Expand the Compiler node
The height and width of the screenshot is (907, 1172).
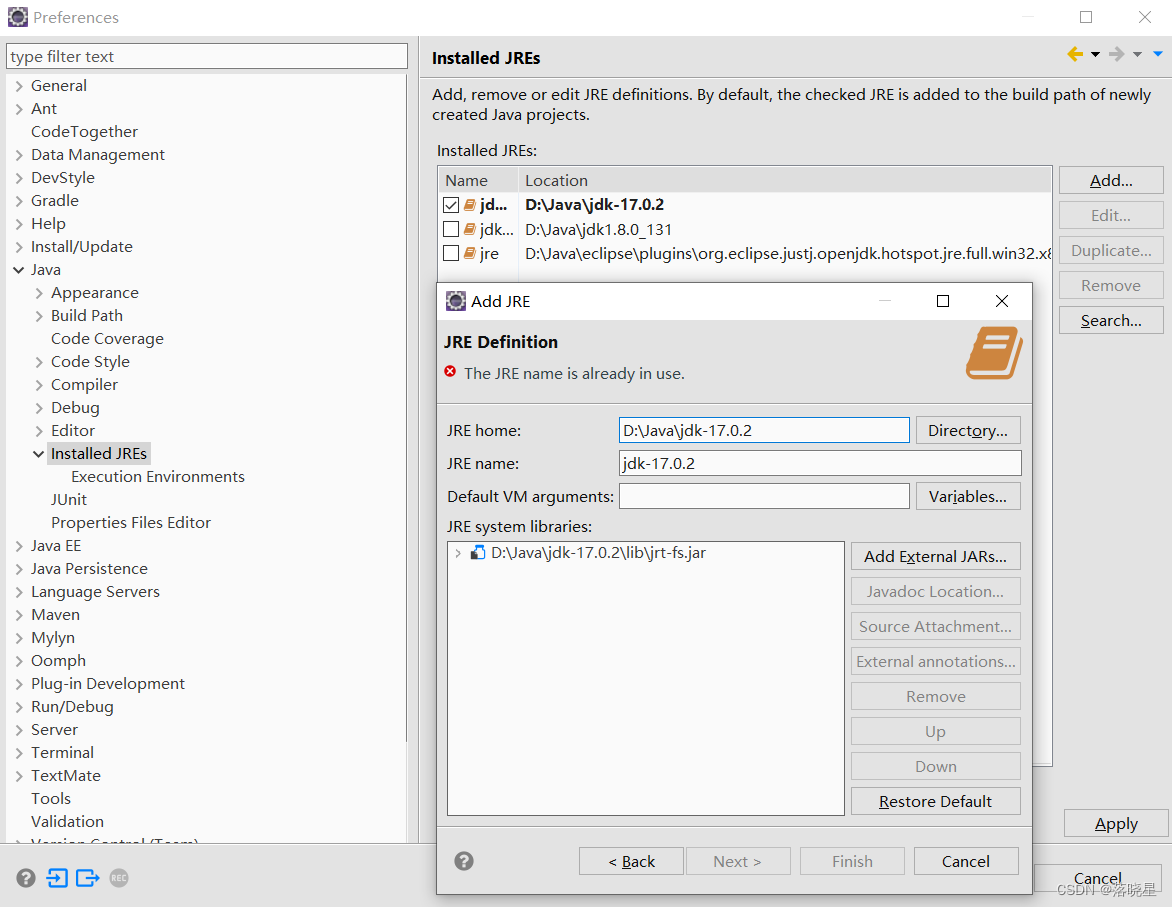[40, 385]
